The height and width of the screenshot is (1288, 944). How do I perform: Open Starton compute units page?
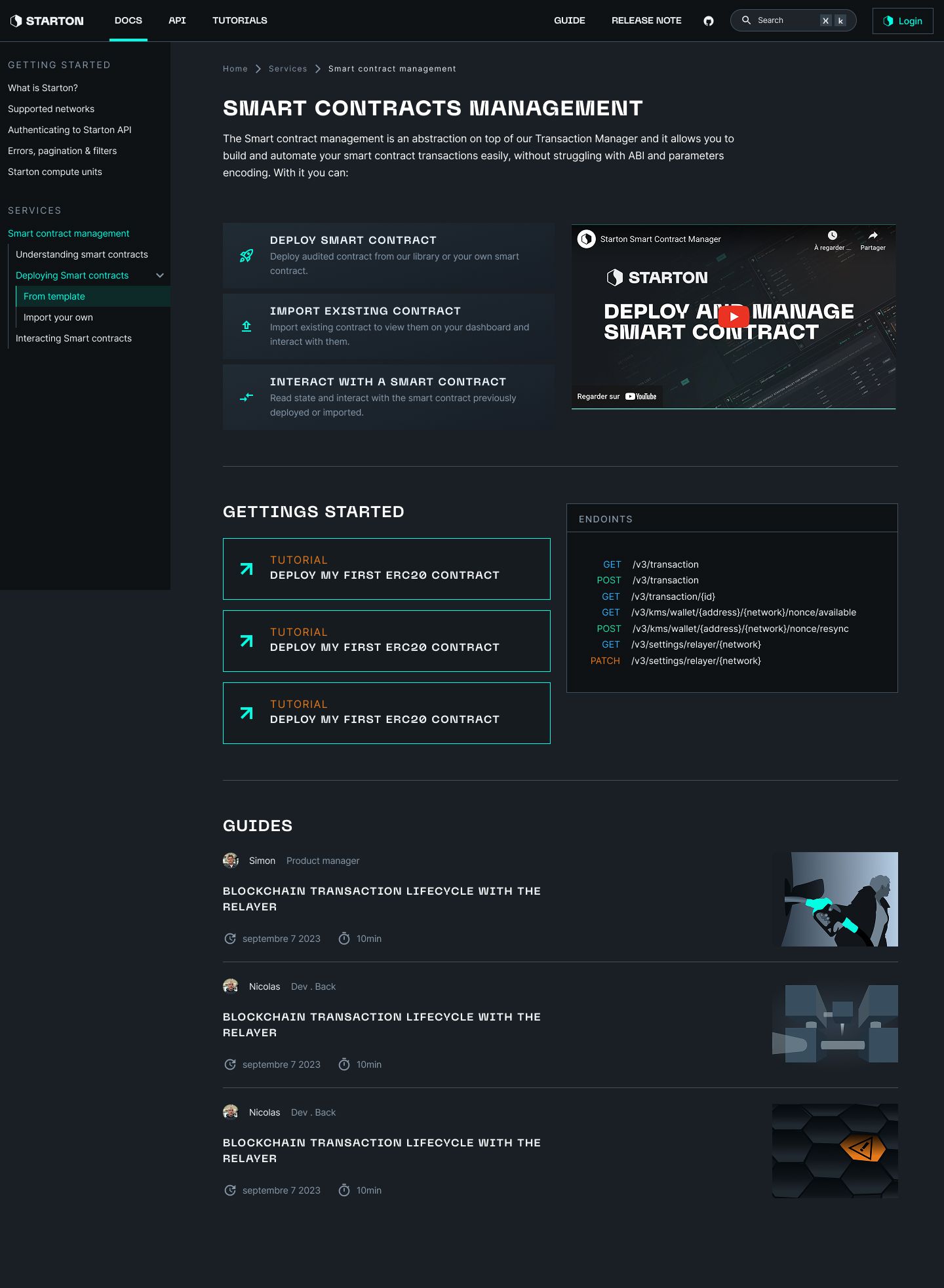pyautogui.click(x=55, y=172)
